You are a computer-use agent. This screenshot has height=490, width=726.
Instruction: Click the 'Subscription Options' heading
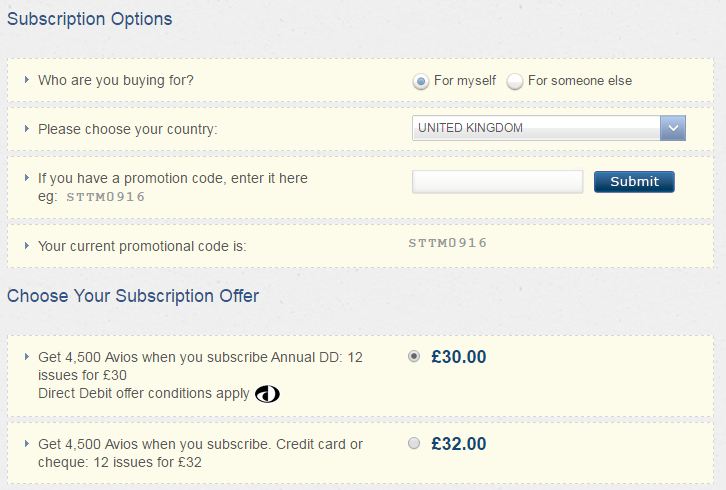click(90, 19)
